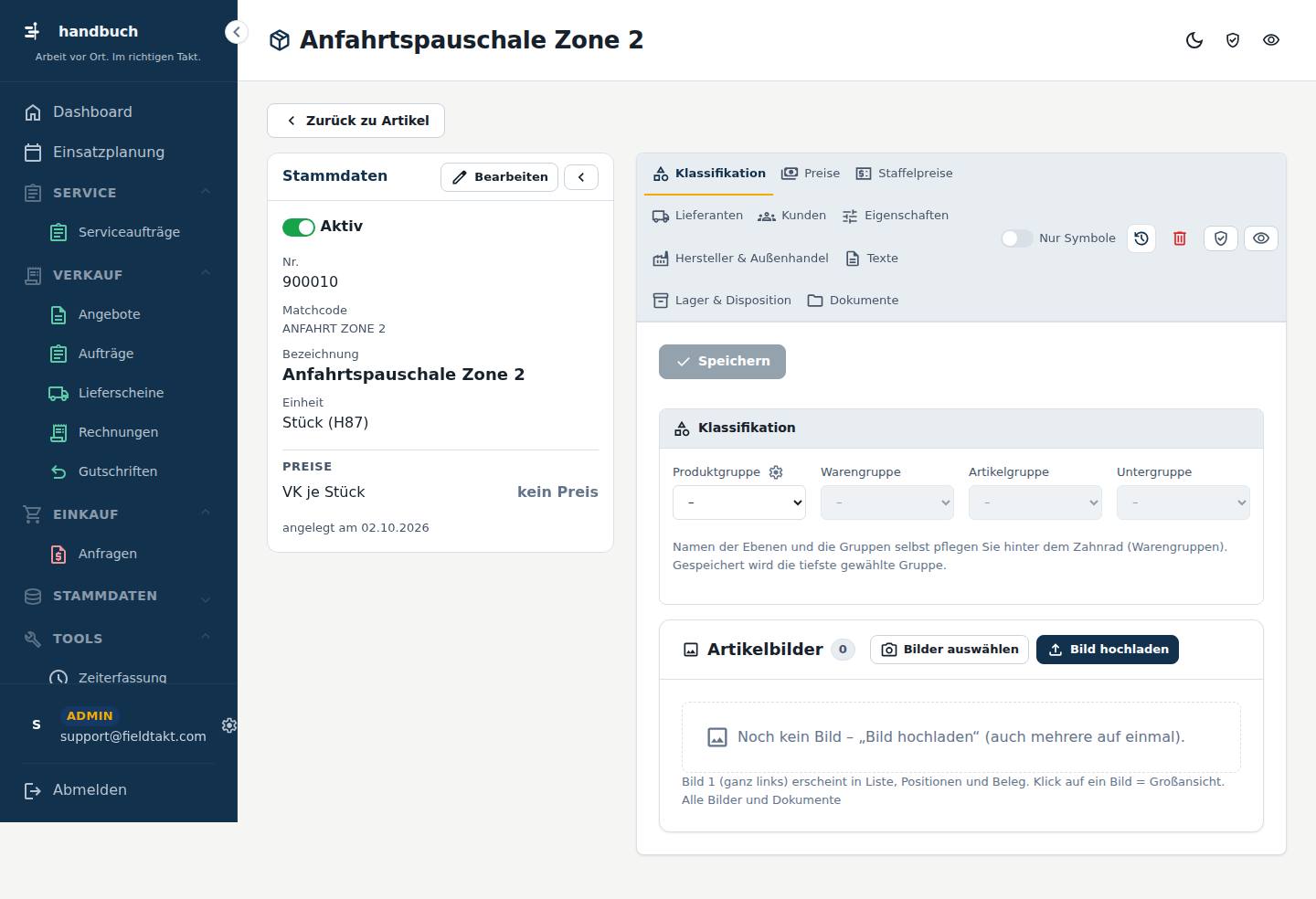Click eye visibility icon in tab toolbar
Screen dimensions: 1316x899
tap(1261, 238)
